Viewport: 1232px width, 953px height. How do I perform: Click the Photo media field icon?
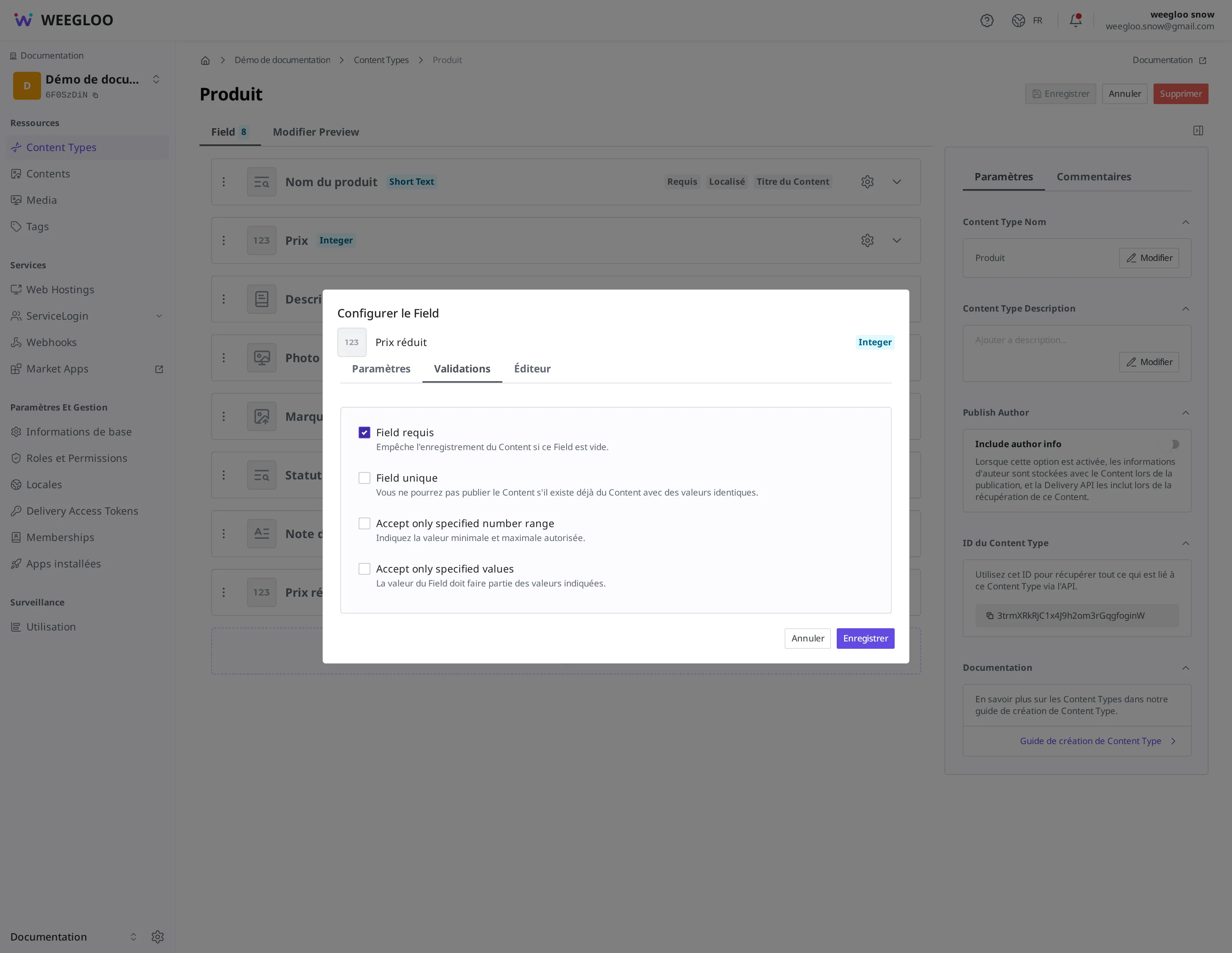pos(261,357)
